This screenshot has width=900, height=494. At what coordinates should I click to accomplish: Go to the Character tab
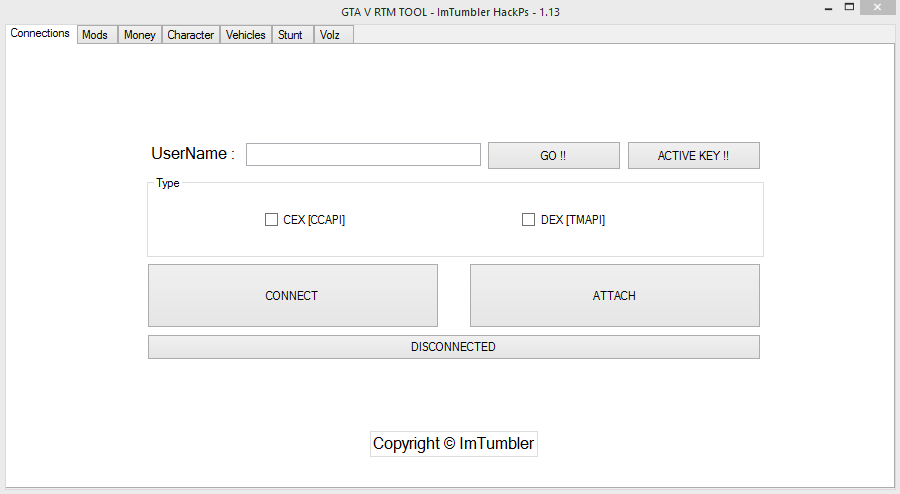click(190, 35)
